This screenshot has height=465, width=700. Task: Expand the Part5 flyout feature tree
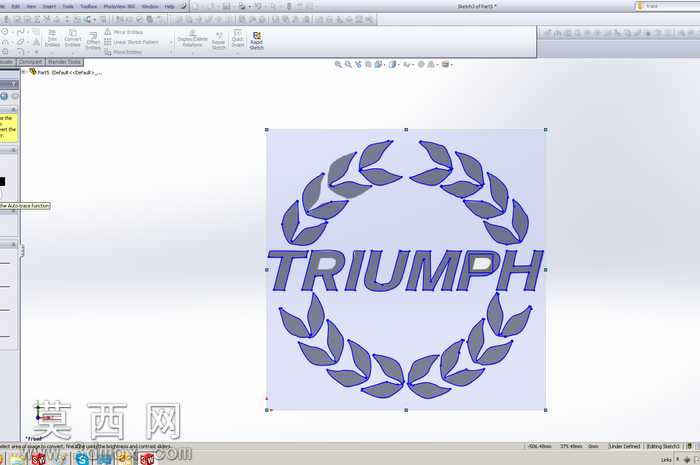coord(24,72)
